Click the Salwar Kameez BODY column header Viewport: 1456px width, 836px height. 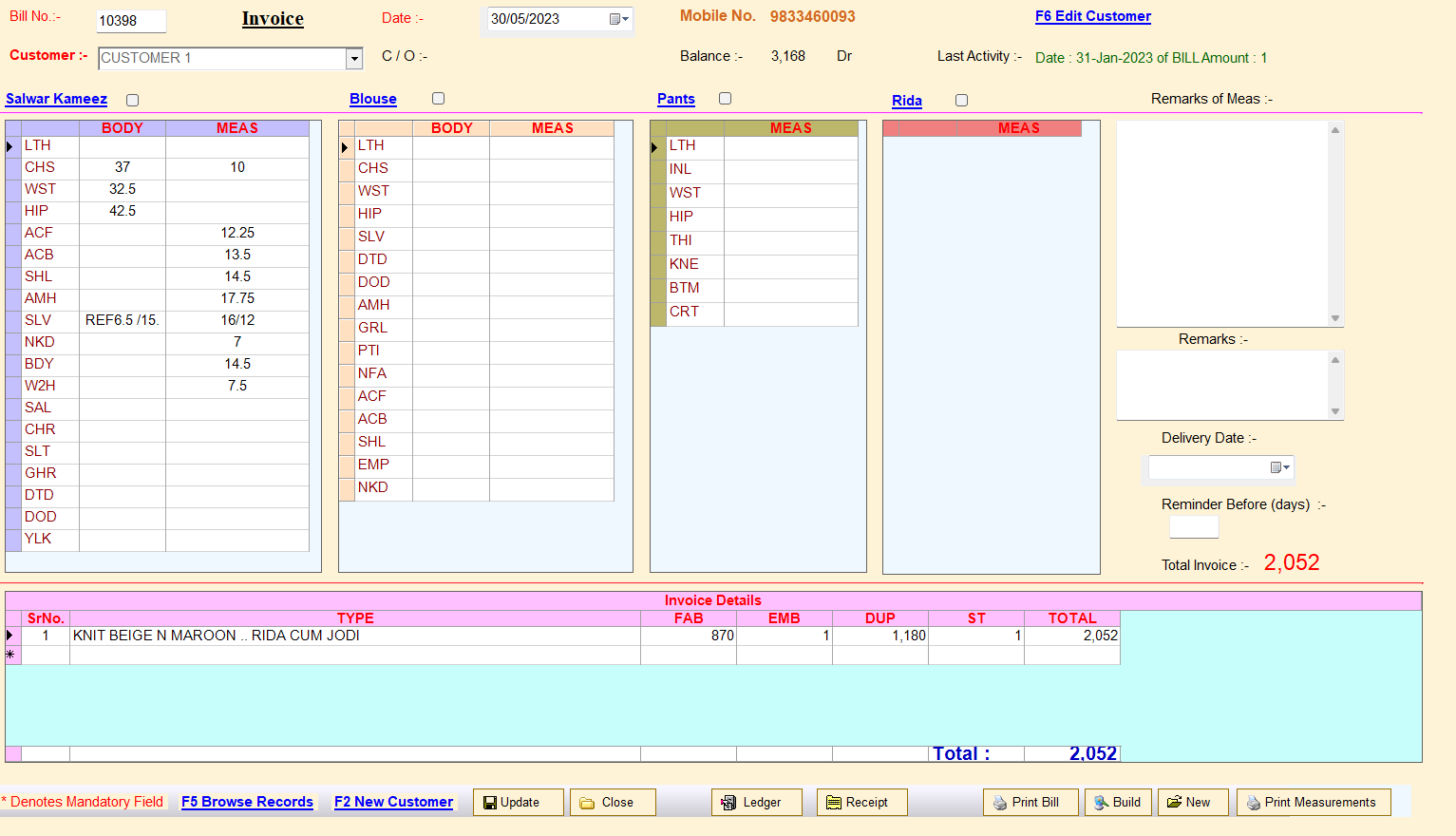click(123, 128)
